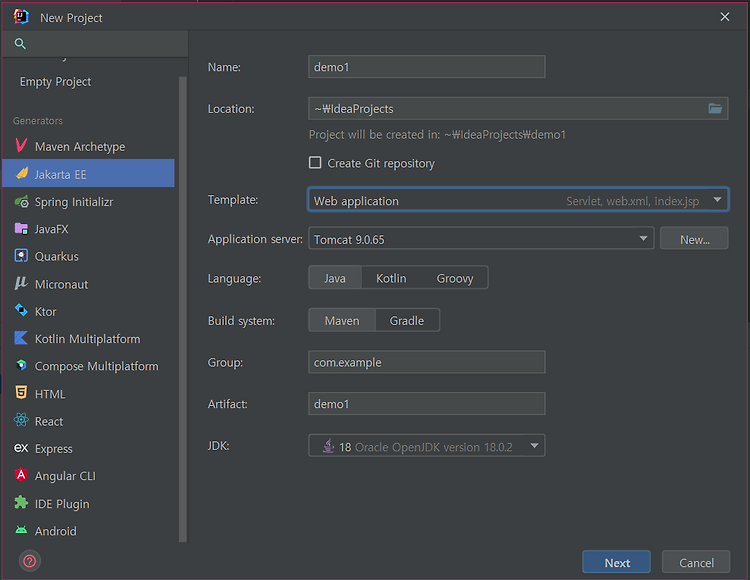Choose the Ktor icon in generators
The width and height of the screenshot is (750, 580).
[x=21, y=311]
